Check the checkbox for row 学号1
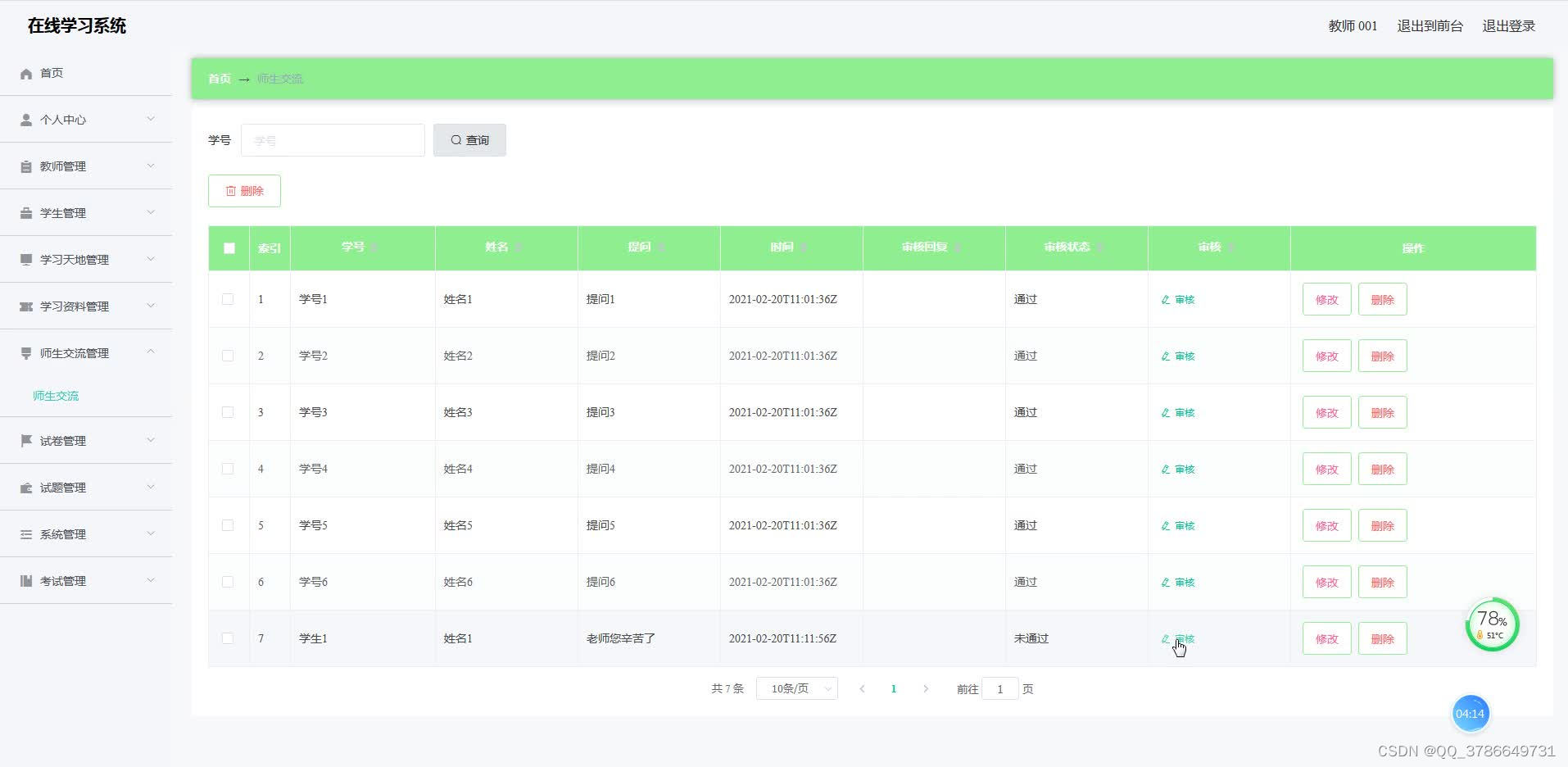Screen dimensions: 1568x767 [228, 299]
